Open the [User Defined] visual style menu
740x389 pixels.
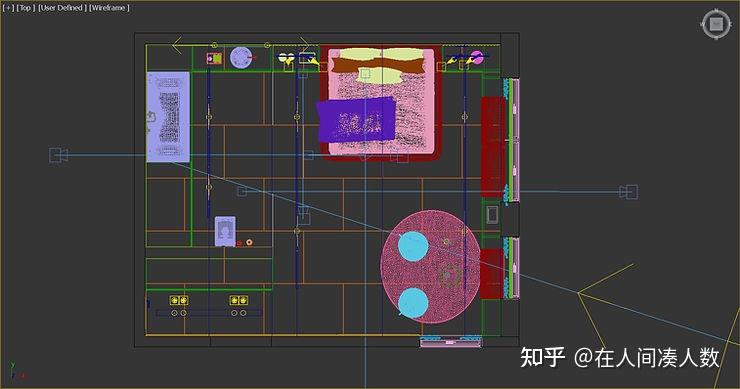click(x=62, y=8)
